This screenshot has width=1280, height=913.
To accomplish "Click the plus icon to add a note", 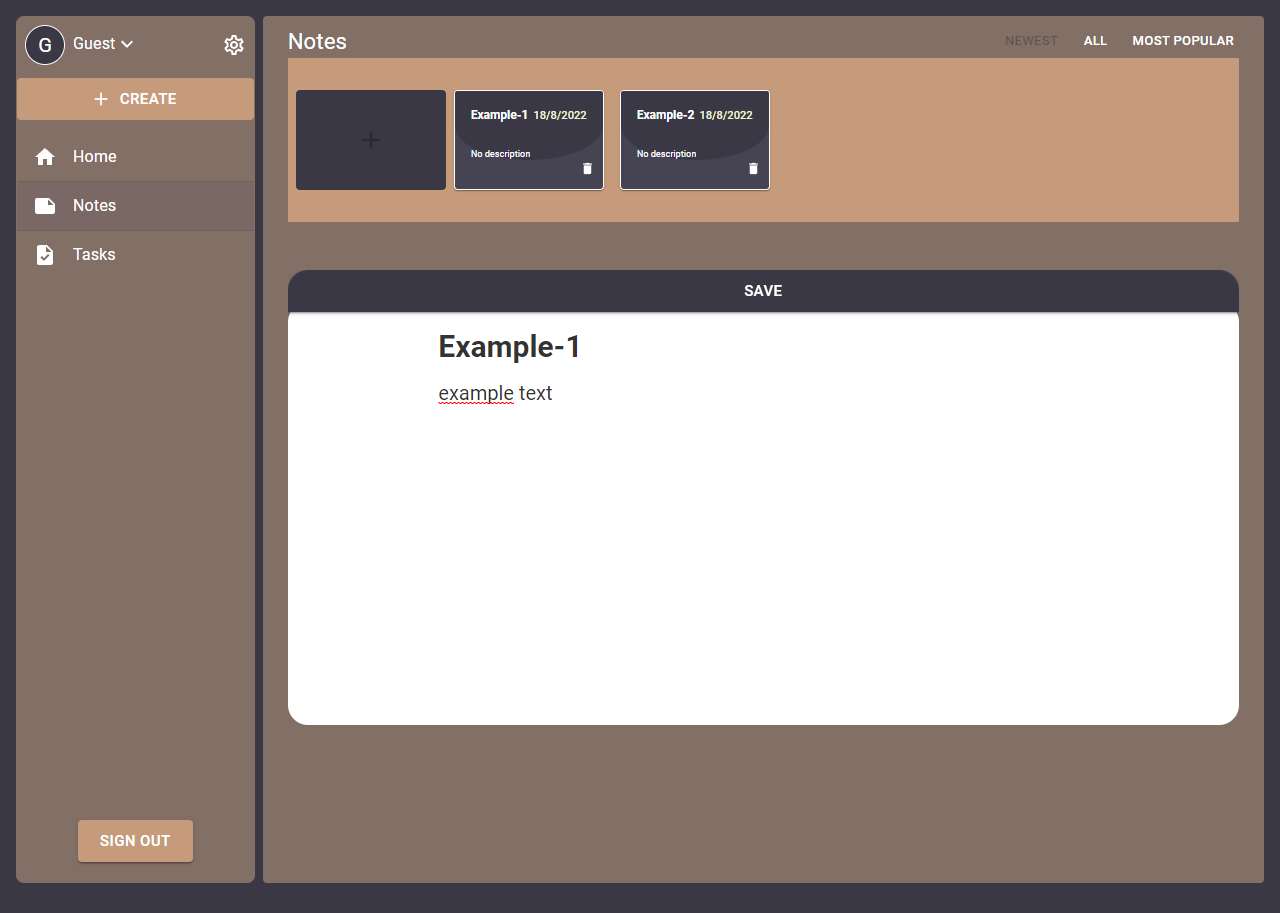I will point(370,140).
